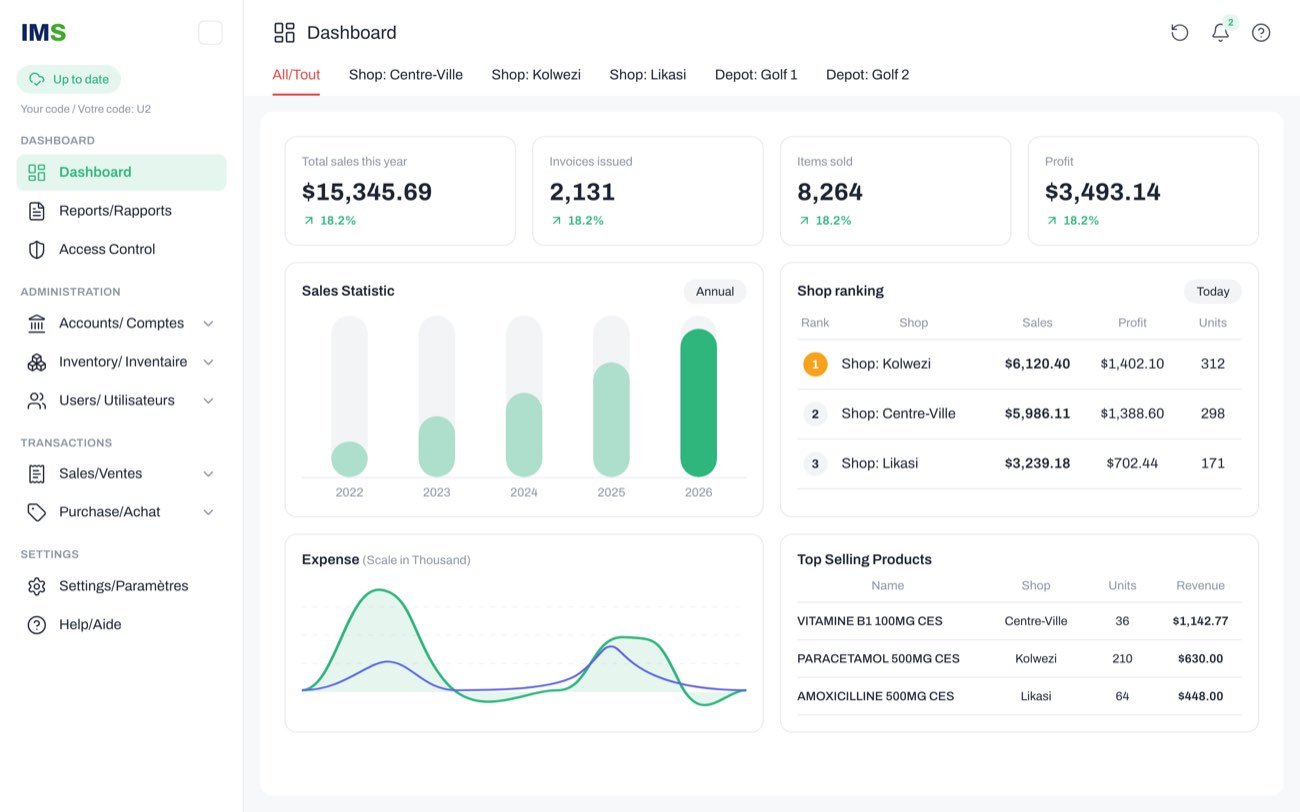Click the Dashboard grid icon beside page title
This screenshot has height=812, width=1300.
pos(285,33)
